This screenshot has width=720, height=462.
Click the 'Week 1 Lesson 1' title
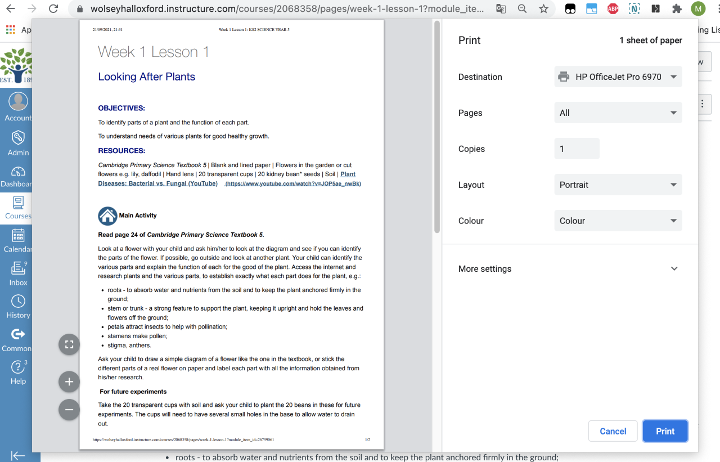(153, 52)
